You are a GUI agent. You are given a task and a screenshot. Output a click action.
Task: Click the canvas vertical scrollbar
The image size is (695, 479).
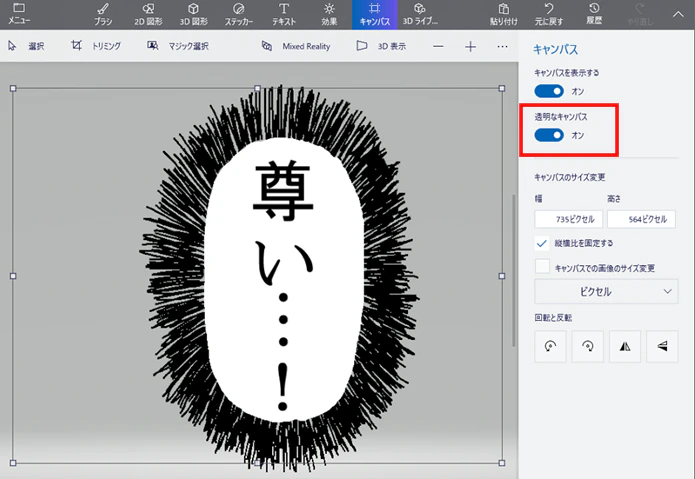tap(514, 270)
